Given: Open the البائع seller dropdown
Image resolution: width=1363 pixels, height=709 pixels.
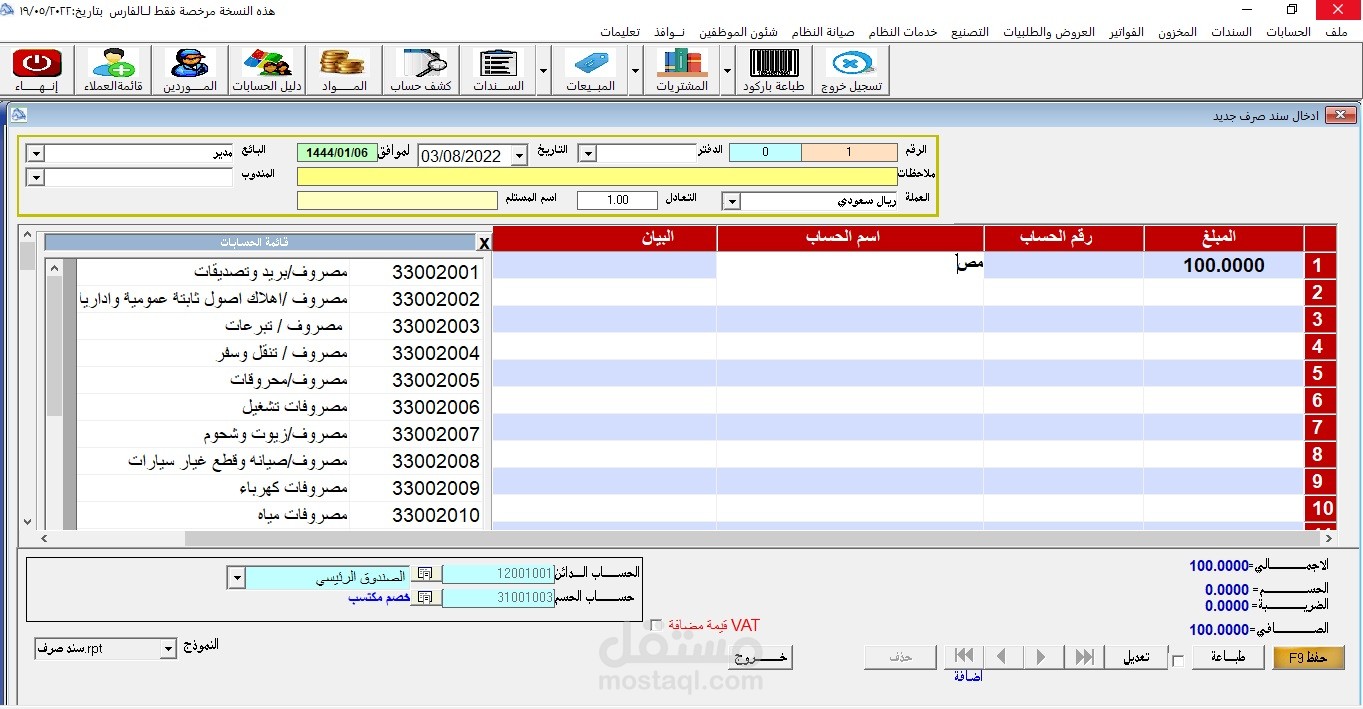Looking at the screenshot, I should 35,153.
